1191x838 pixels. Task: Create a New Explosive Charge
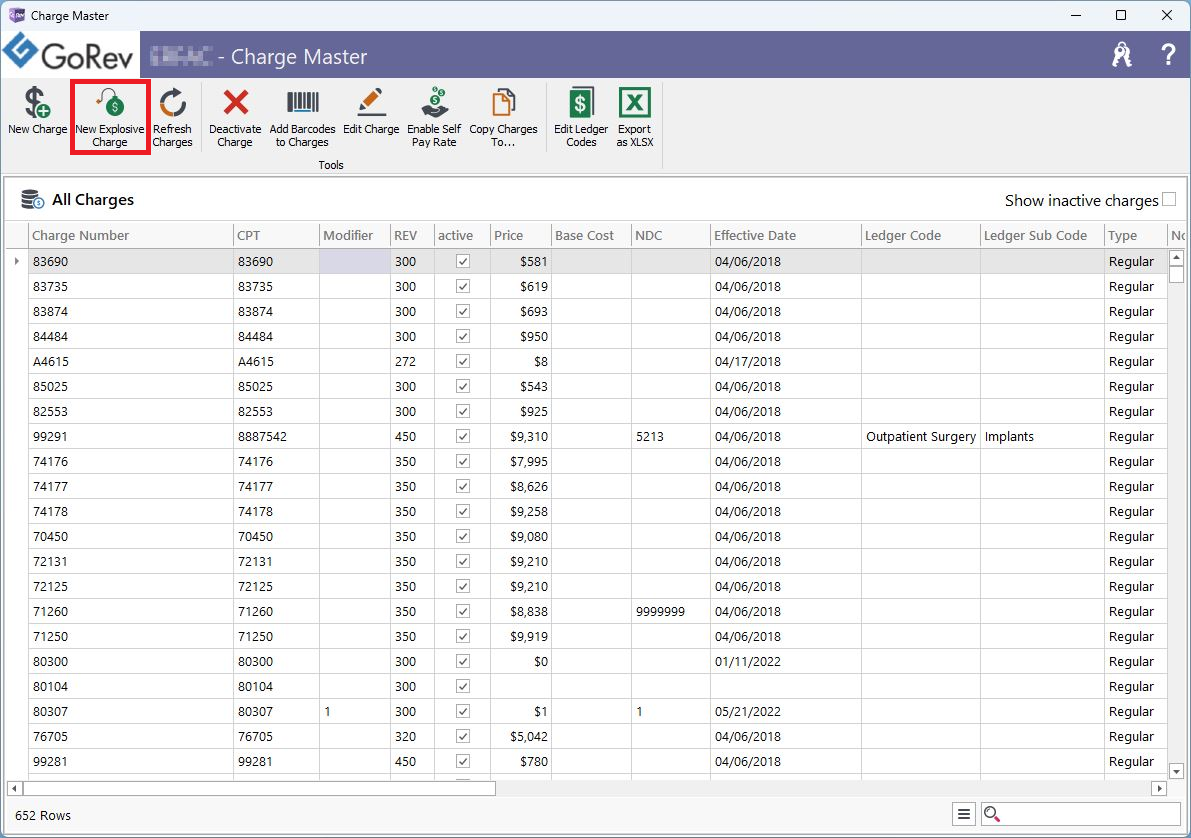(x=110, y=117)
